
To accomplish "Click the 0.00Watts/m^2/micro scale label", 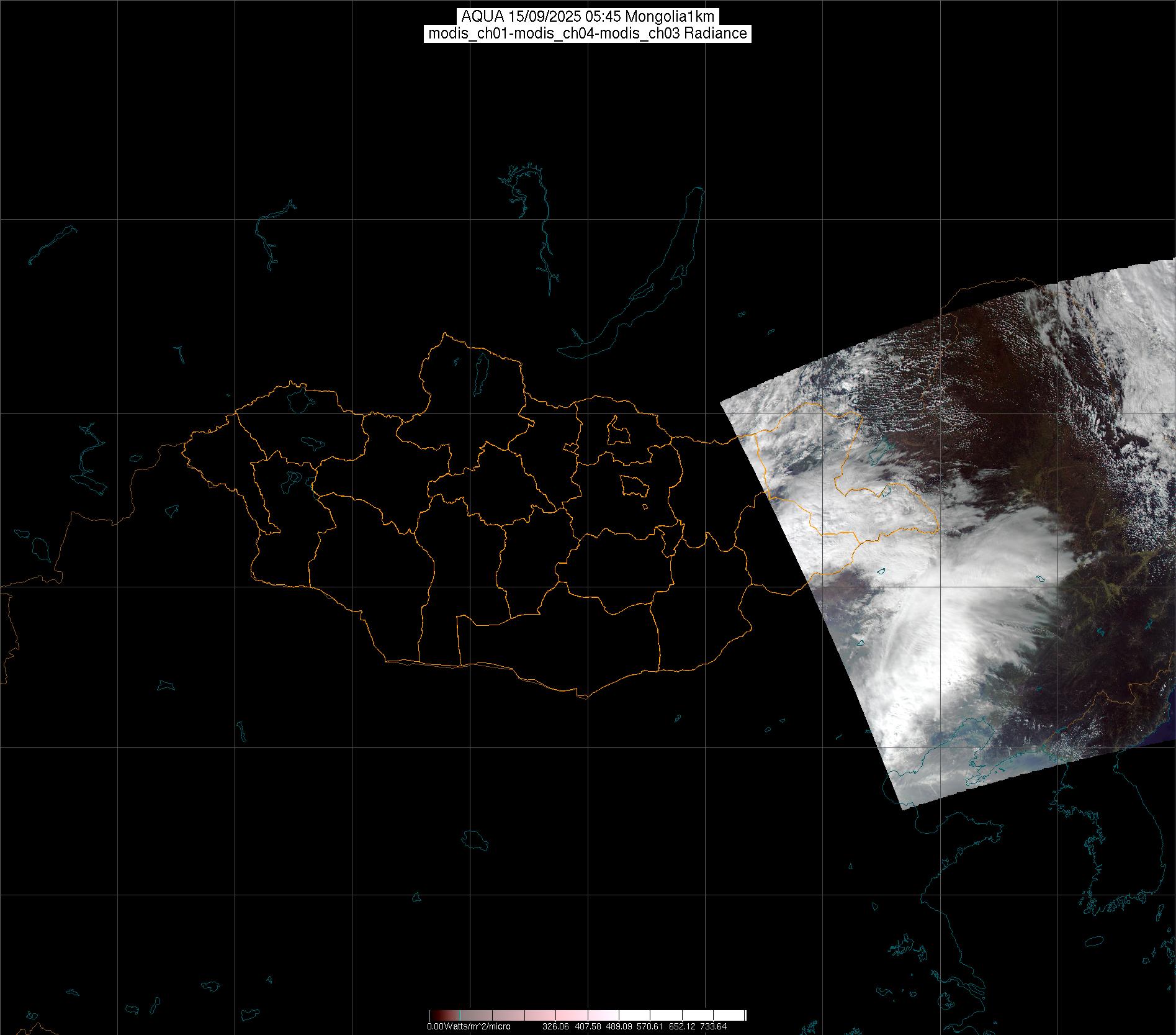I will 469,1026.
